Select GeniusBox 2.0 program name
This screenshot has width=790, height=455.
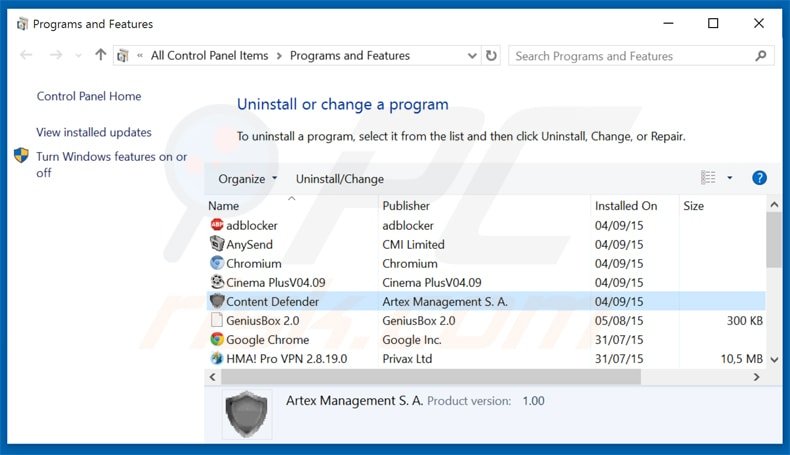pyautogui.click(x=262, y=320)
